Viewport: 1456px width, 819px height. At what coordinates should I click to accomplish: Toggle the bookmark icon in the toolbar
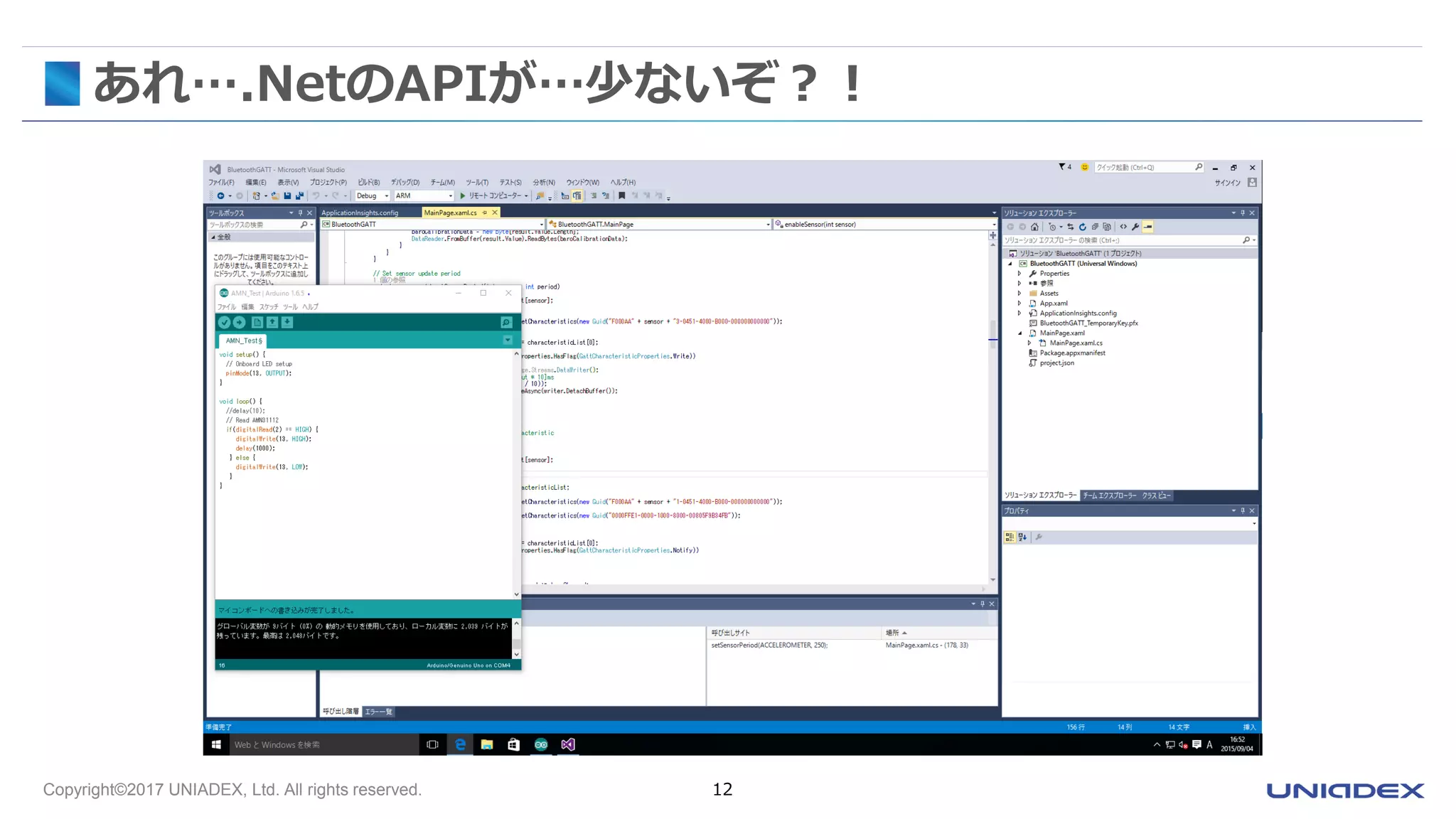(622, 196)
